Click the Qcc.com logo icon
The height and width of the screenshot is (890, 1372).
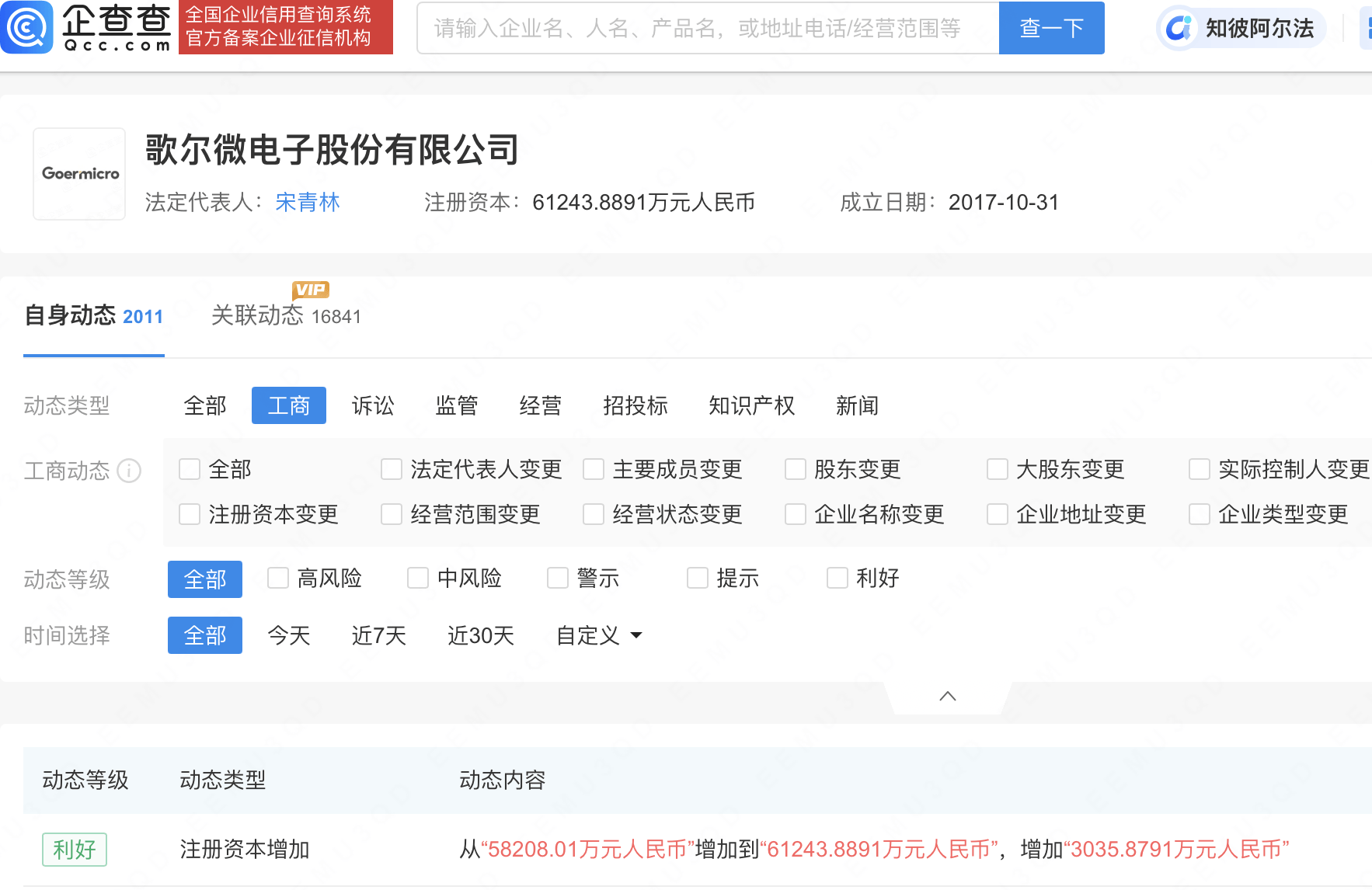pyautogui.click(x=27, y=27)
